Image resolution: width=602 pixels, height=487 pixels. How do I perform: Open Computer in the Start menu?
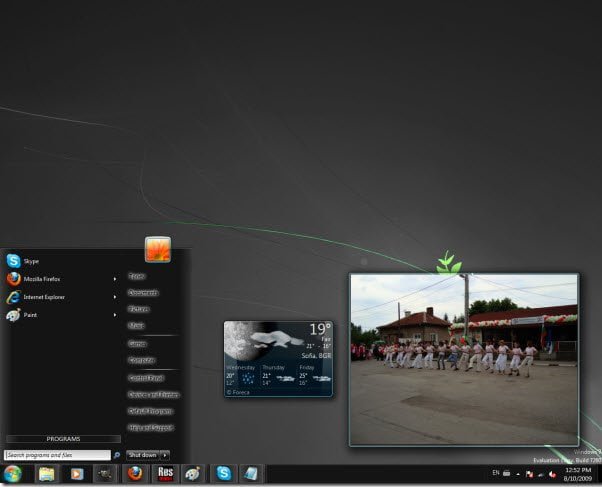(142, 360)
